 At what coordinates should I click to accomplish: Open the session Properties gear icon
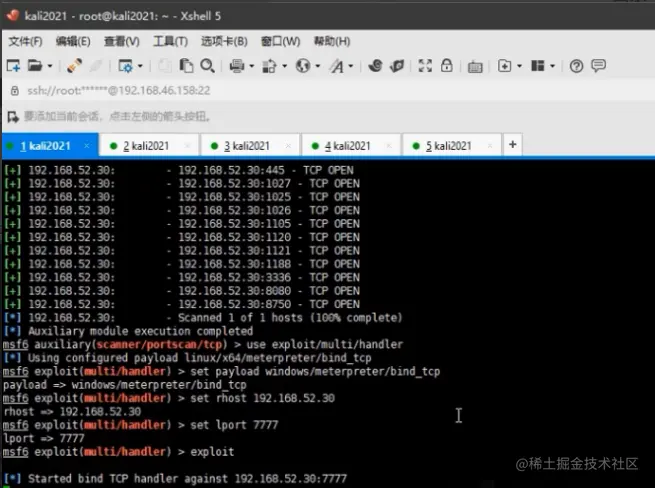pyautogui.click(x=125, y=66)
